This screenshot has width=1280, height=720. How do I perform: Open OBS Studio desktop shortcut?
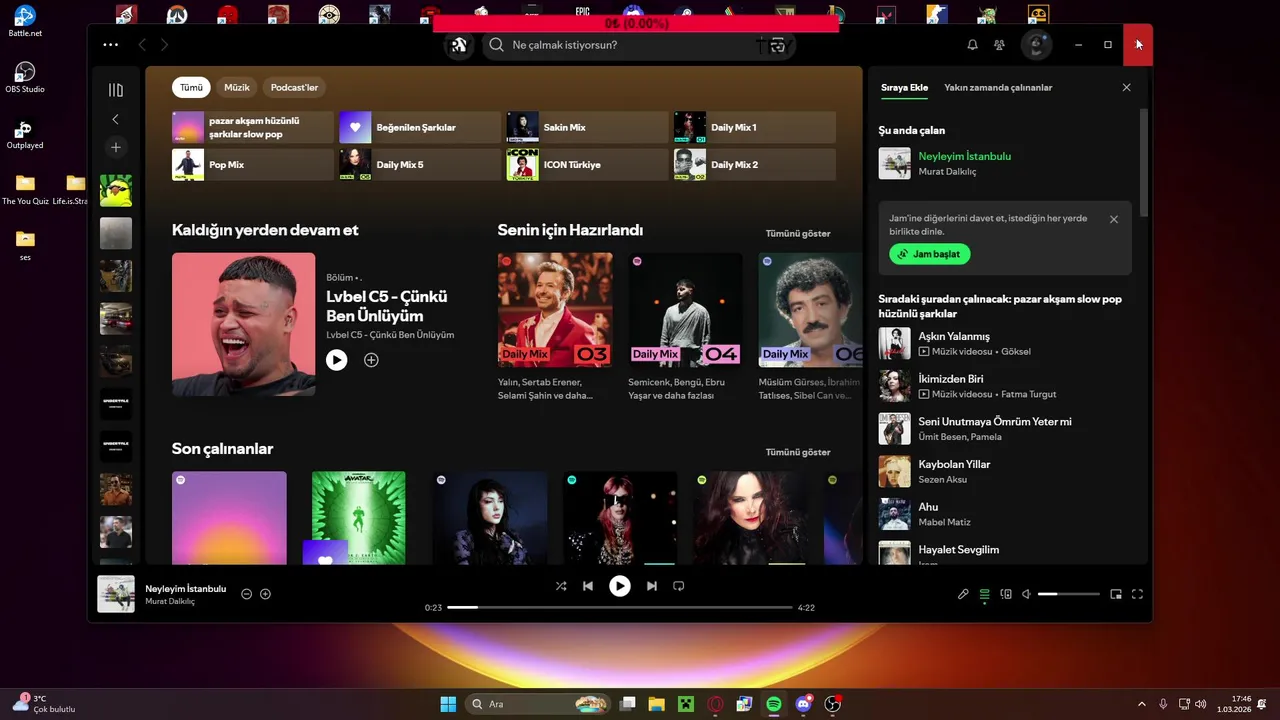coord(25,77)
